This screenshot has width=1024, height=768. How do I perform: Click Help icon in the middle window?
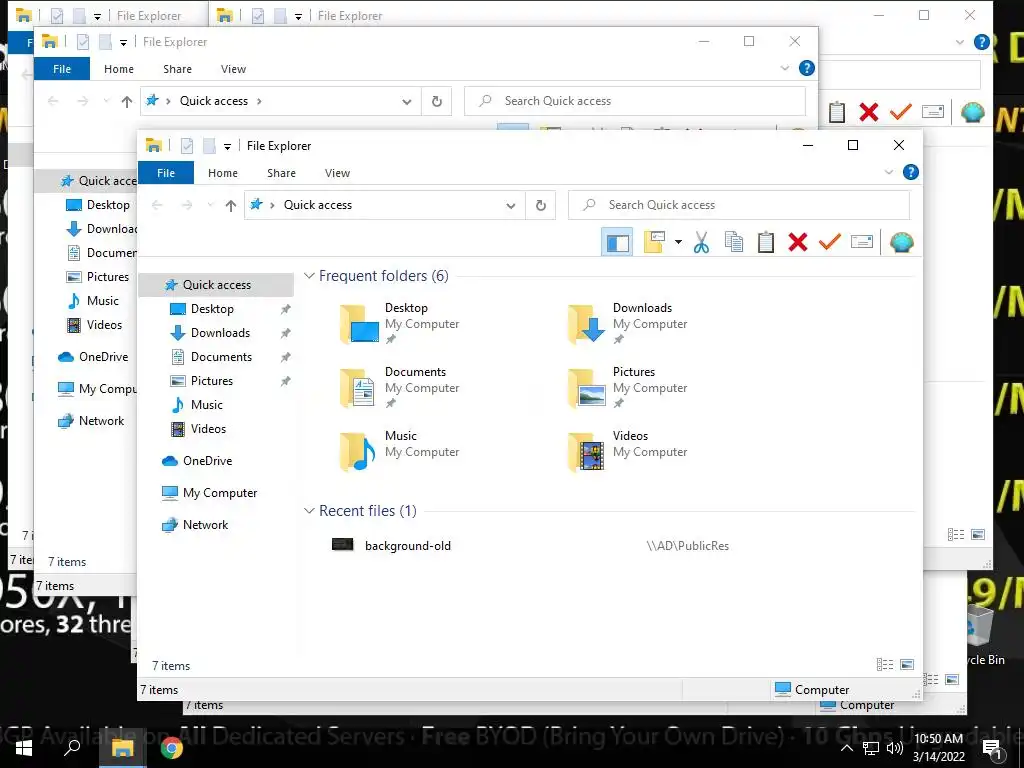807,68
